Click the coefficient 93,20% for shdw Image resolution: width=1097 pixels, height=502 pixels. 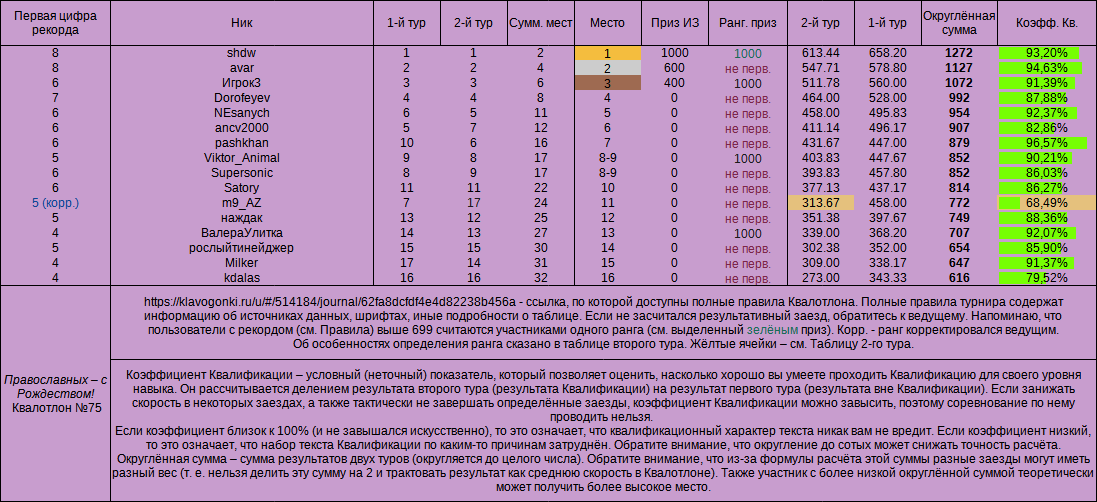pos(1047,53)
